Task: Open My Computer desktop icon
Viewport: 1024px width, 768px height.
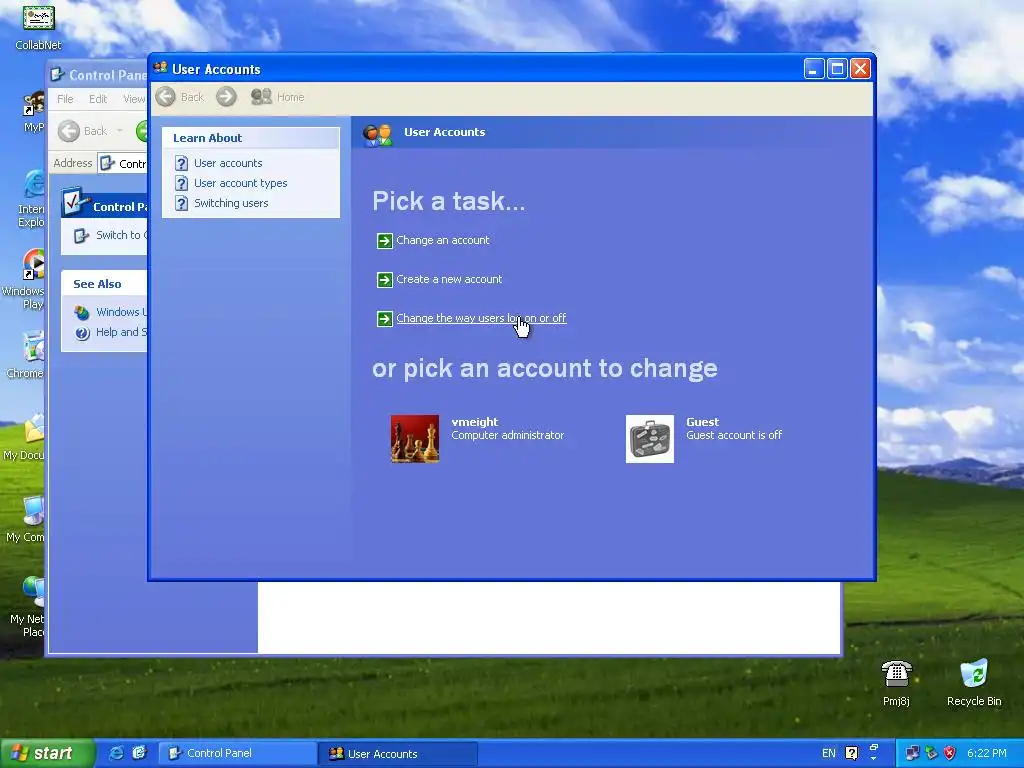Action: pyautogui.click(x=26, y=519)
